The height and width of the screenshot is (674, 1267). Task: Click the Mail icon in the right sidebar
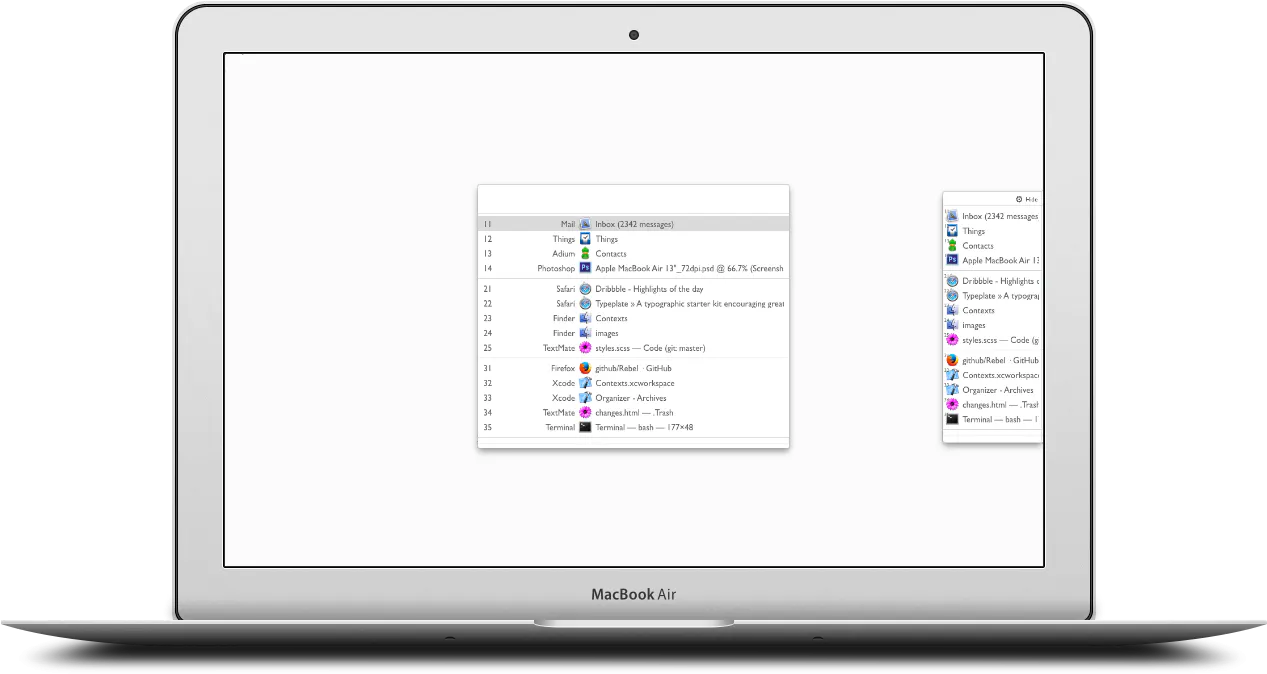[x=952, y=216]
